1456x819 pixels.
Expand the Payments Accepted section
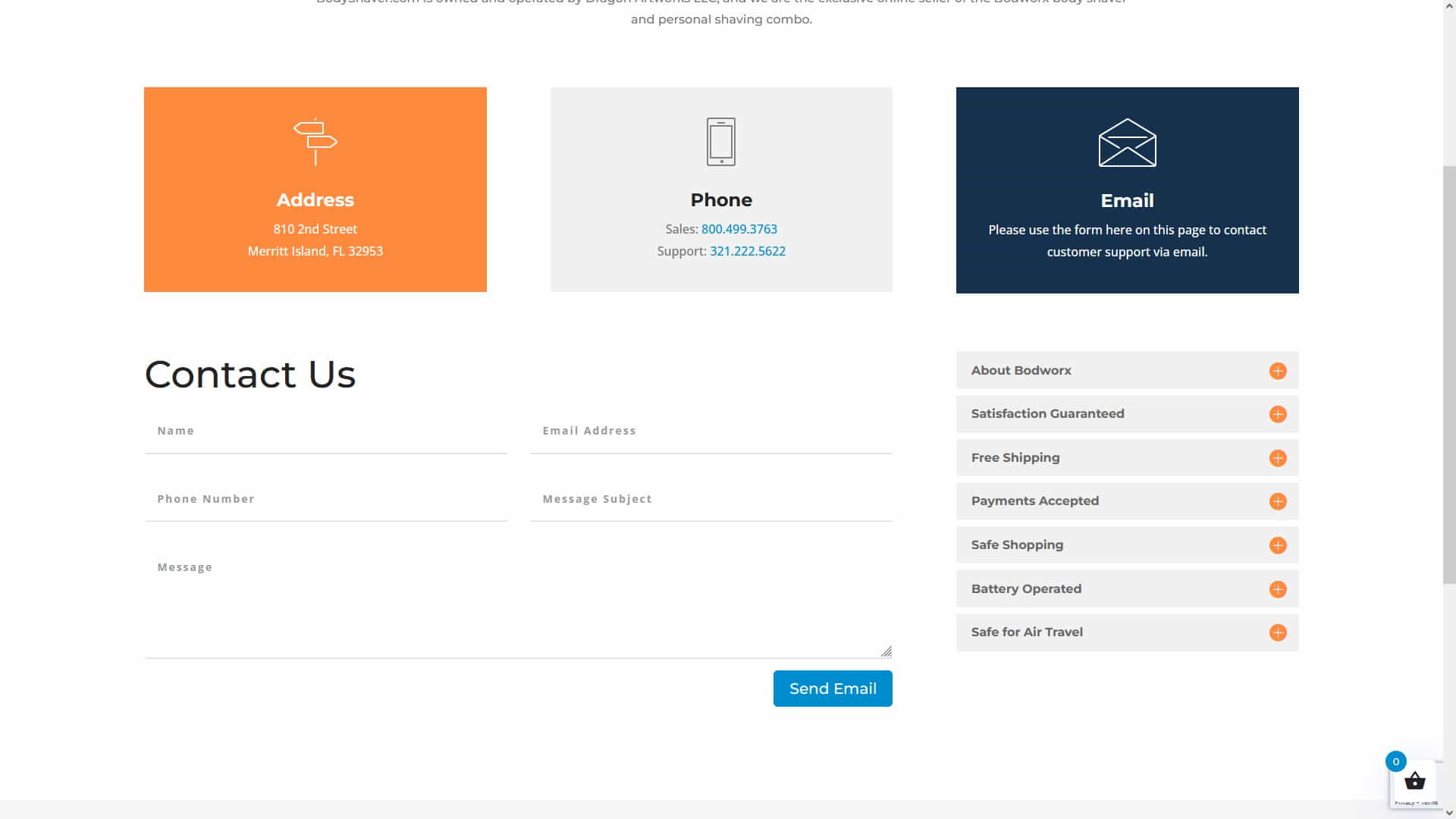(1279, 500)
